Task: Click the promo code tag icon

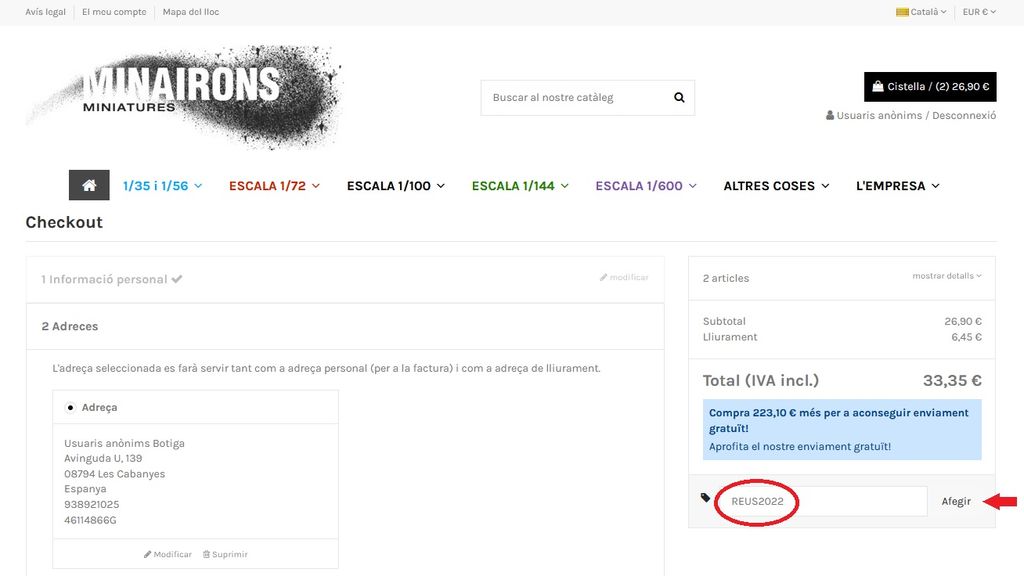Action: [705, 498]
